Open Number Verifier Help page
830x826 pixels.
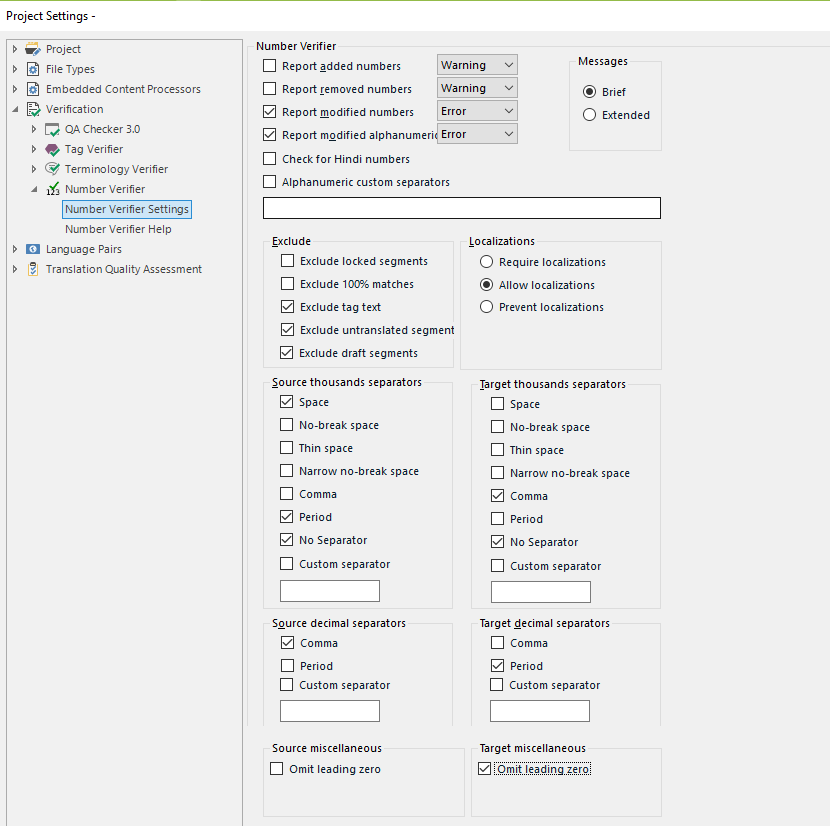118,229
